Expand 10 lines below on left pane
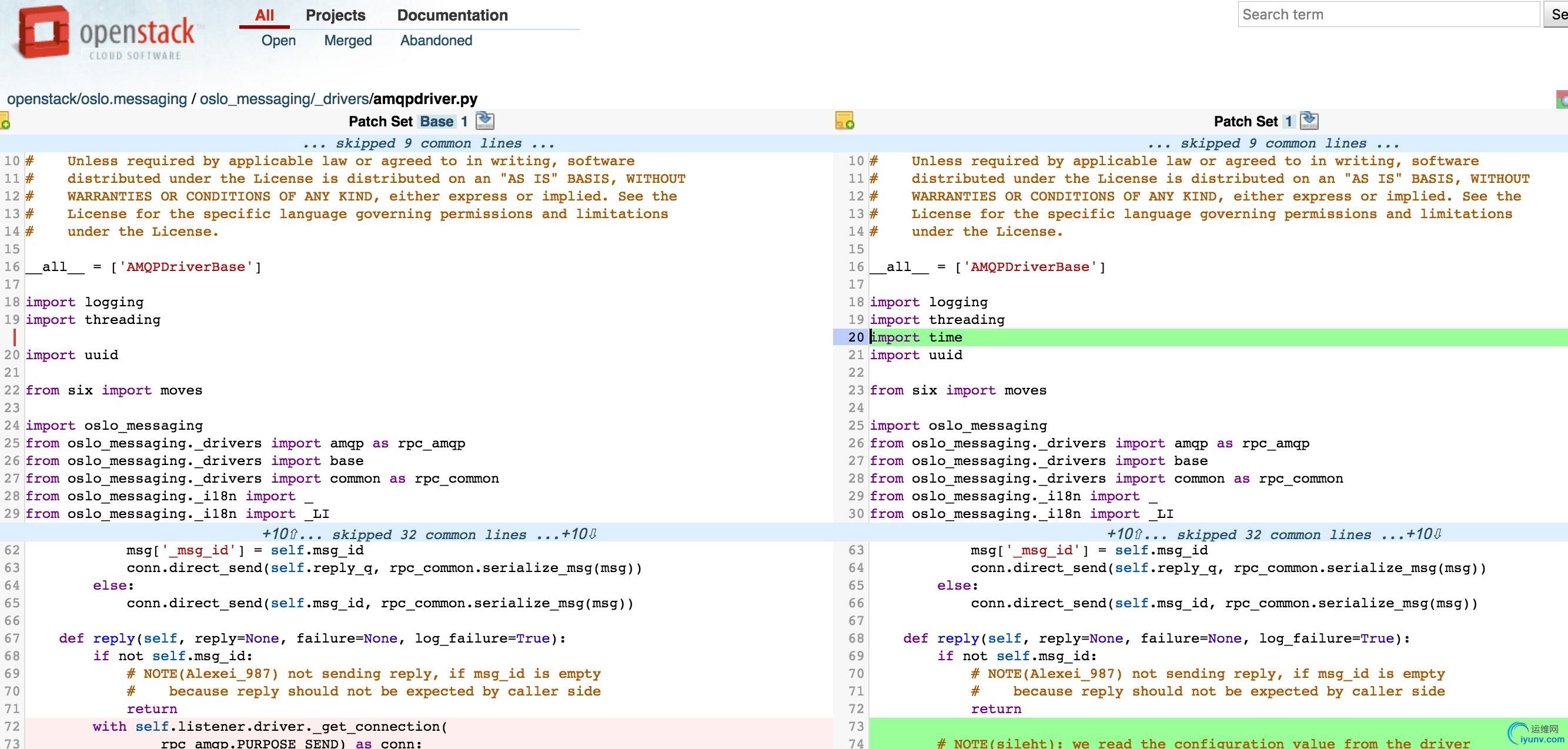Image resolution: width=1568 pixels, height=749 pixels. pyautogui.click(x=580, y=534)
